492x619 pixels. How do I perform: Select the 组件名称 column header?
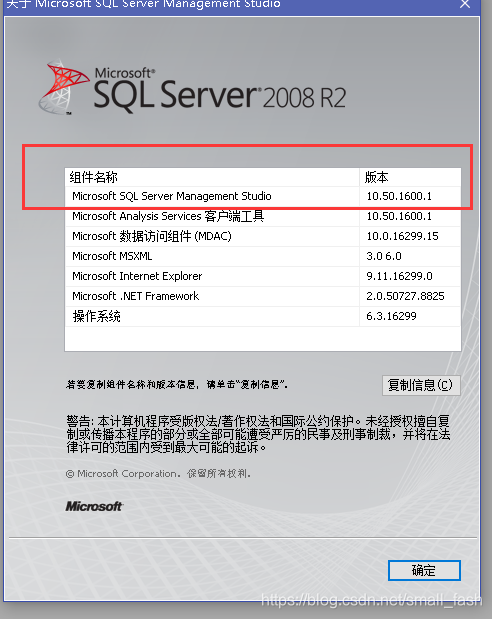coord(212,177)
